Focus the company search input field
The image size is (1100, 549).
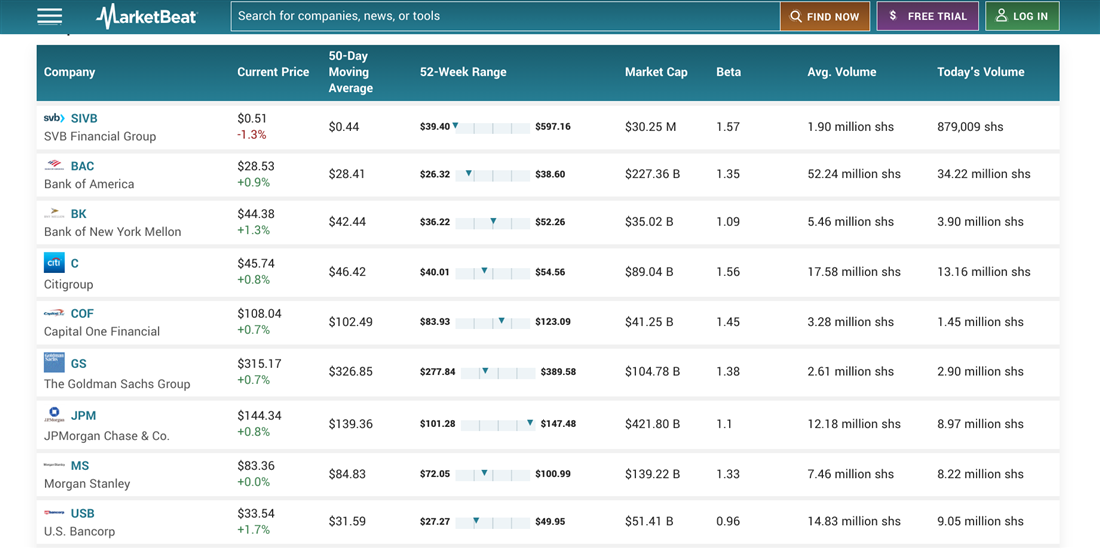[505, 16]
